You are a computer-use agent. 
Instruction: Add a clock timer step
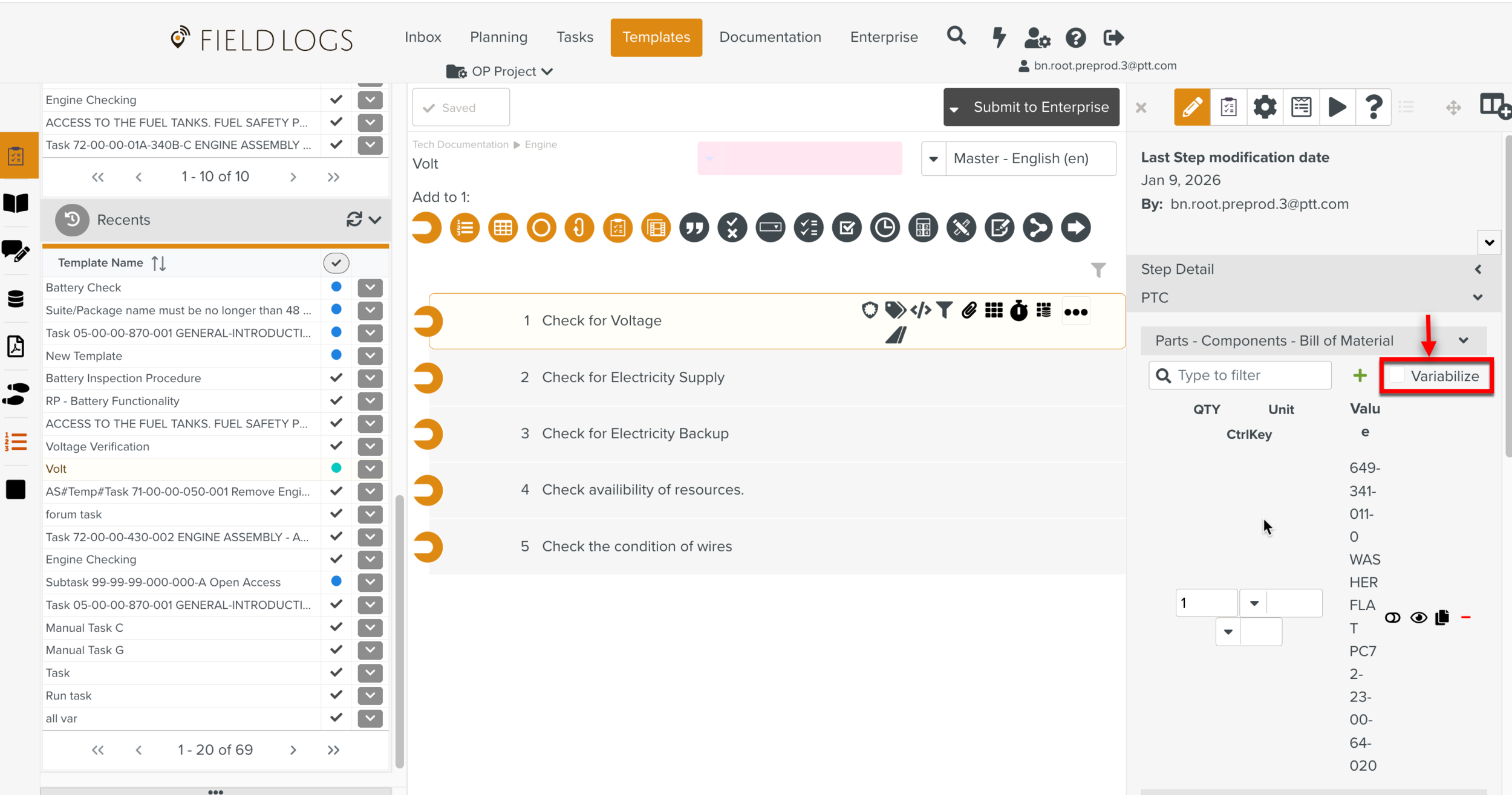click(884, 228)
